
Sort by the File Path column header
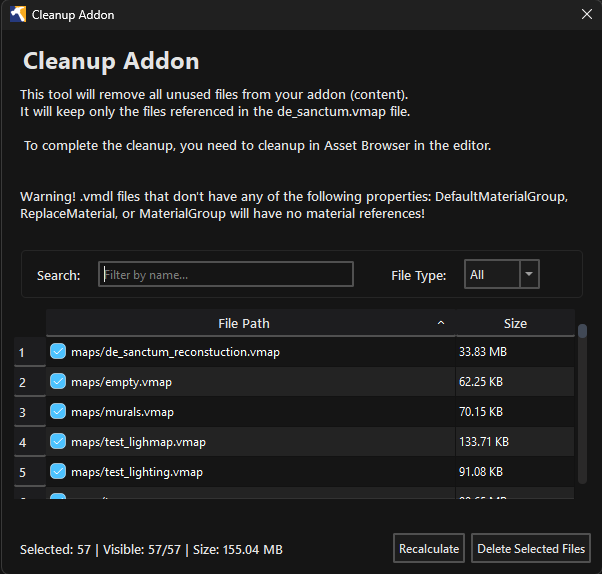click(x=251, y=323)
